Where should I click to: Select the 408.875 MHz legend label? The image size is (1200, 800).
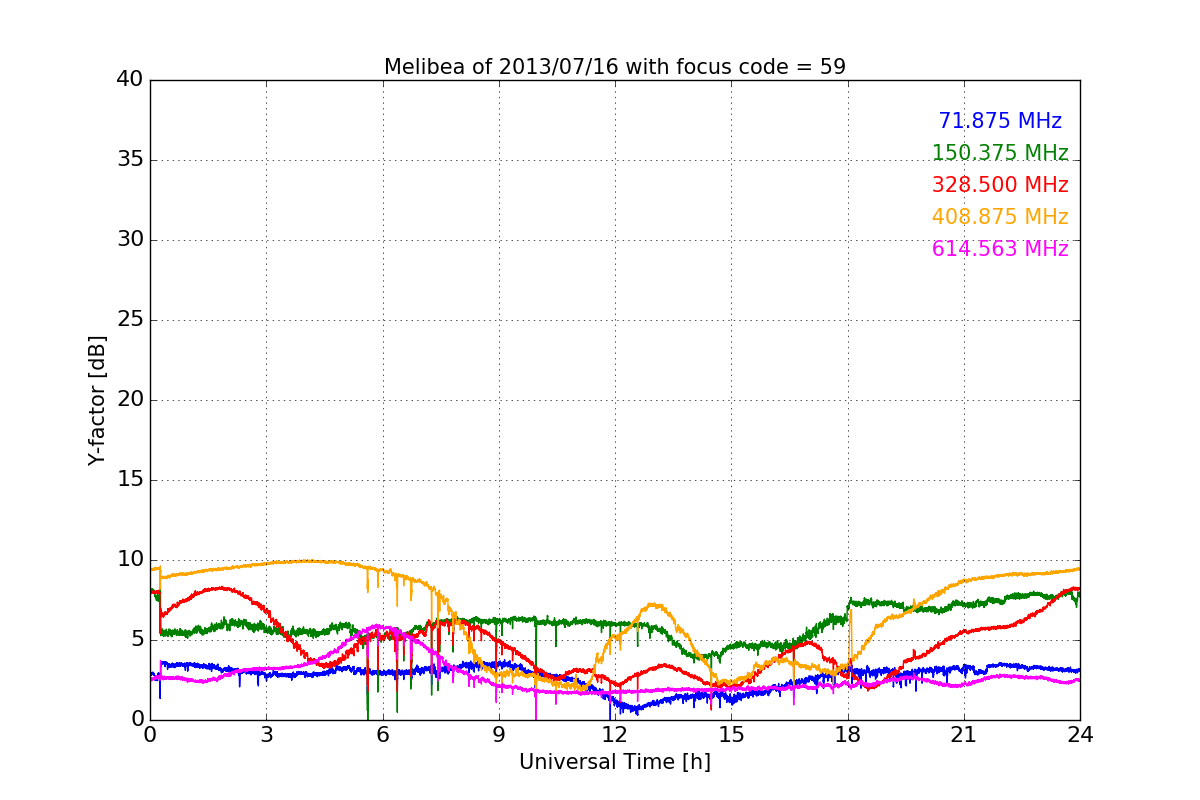[1000, 217]
